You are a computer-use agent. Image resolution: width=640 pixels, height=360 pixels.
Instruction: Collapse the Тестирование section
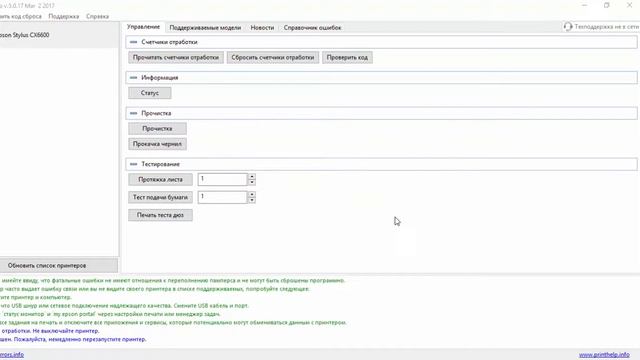[x=133, y=164]
